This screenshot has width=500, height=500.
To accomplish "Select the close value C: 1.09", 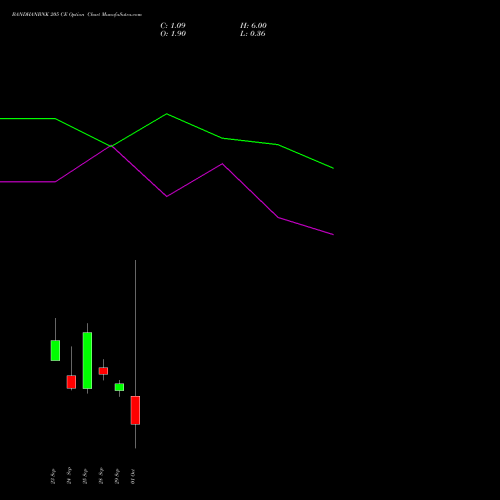I will click(x=173, y=26).
